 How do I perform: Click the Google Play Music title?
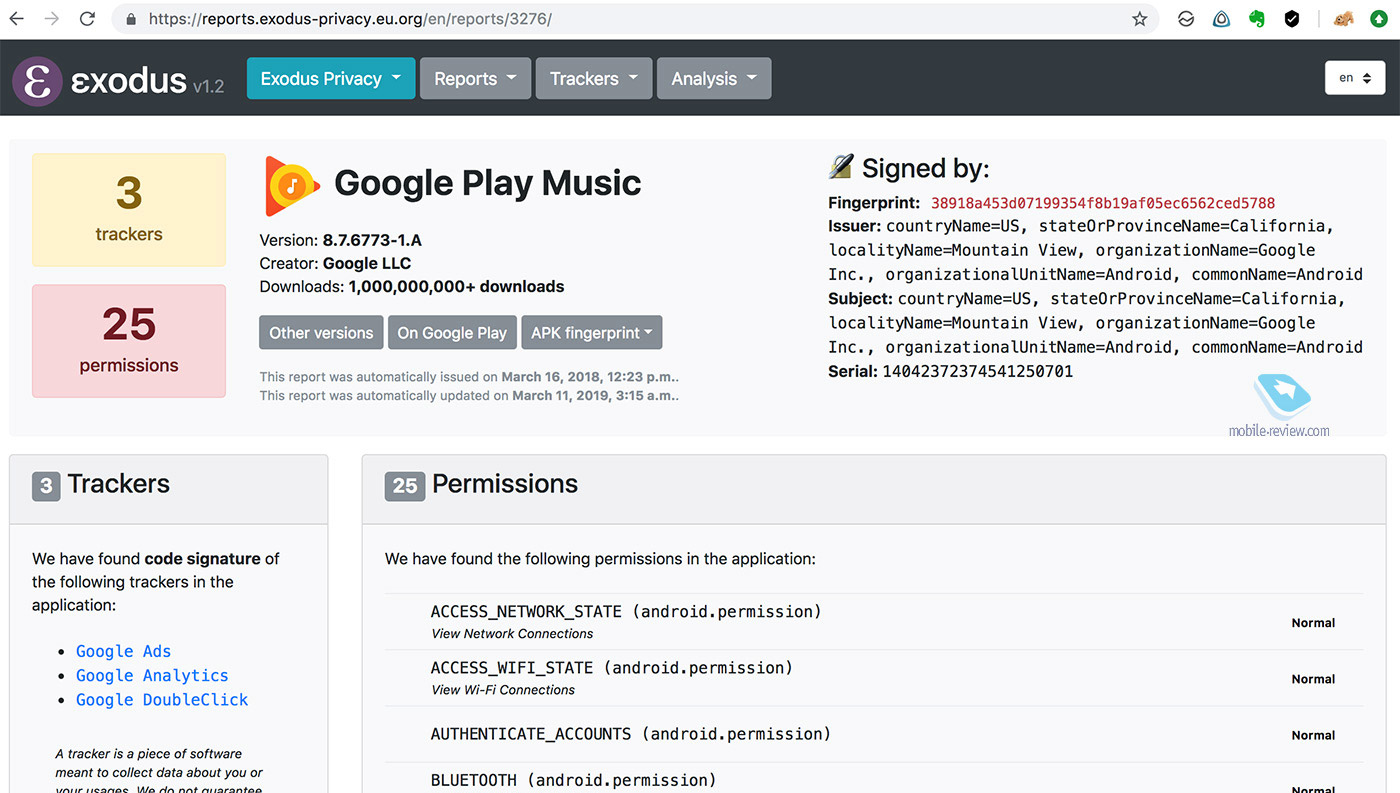pyautogui.click(x=487, y=183)
